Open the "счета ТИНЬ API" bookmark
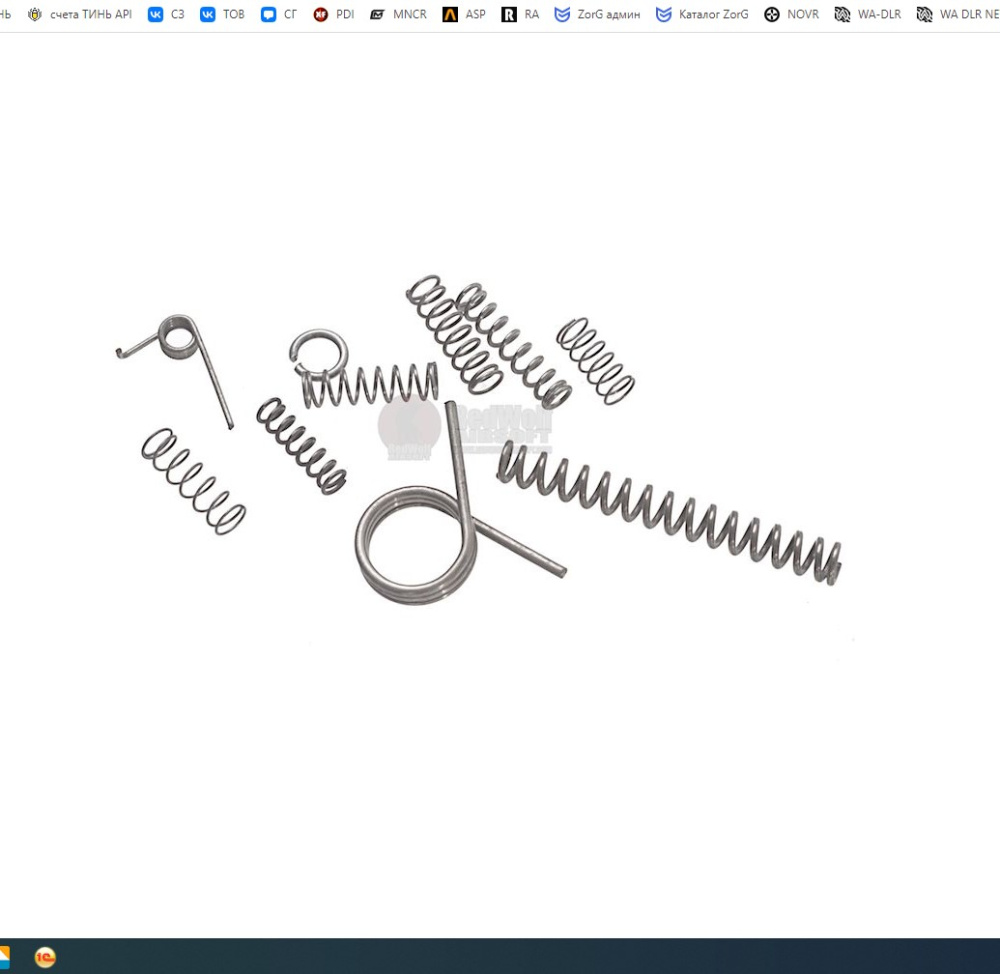 point(80,14)
